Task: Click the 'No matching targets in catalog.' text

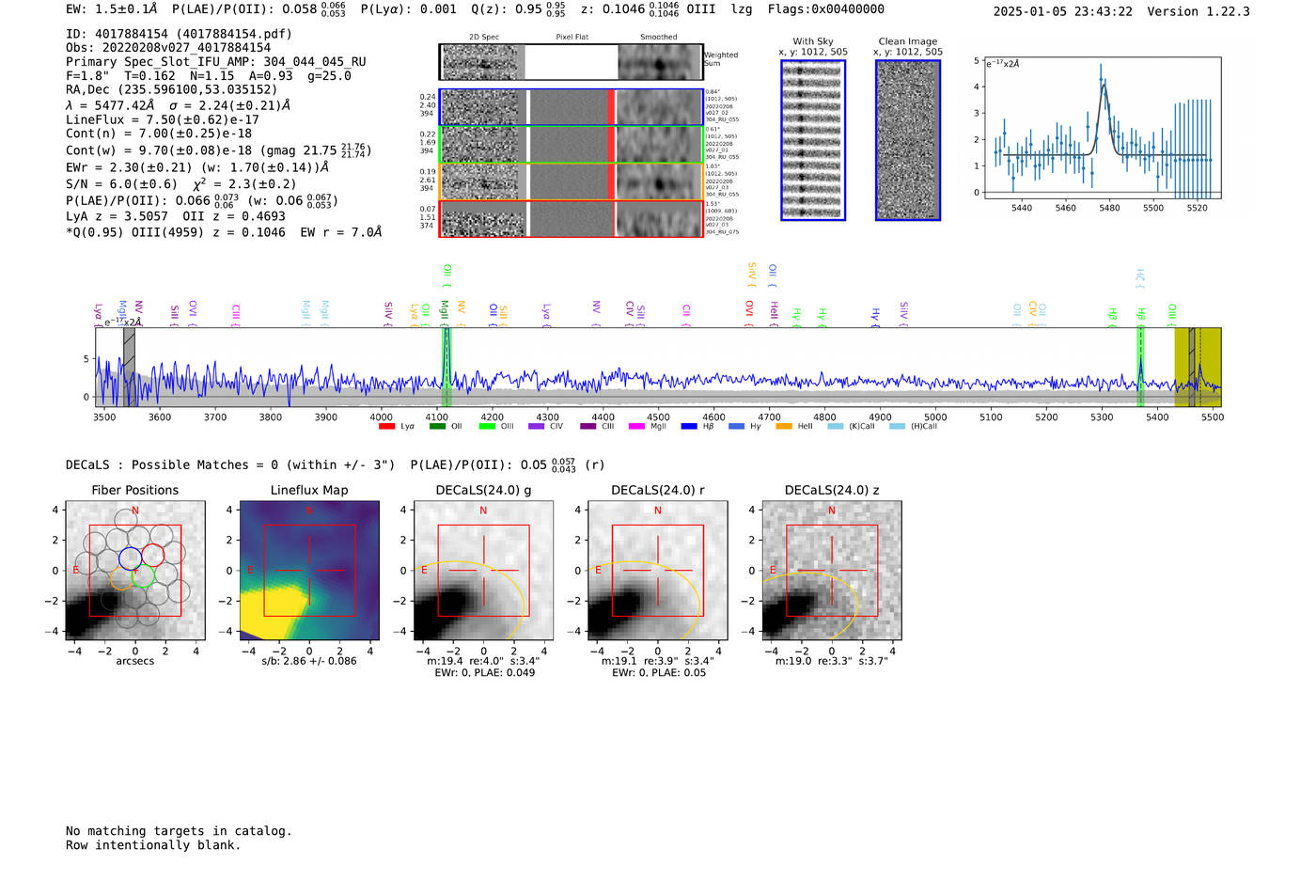Action: coord(179,831)
